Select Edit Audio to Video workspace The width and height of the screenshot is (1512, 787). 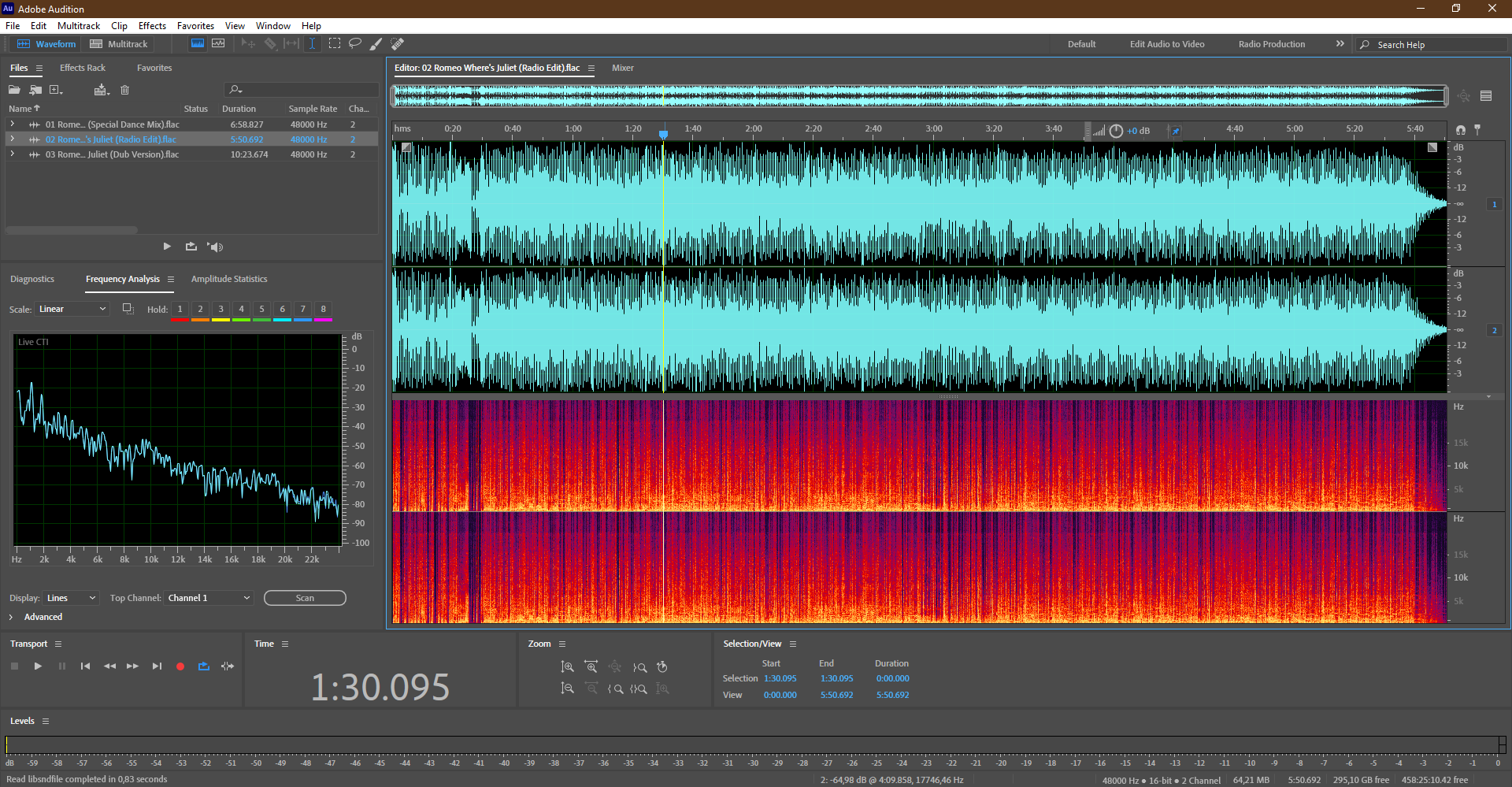pos(1167,44)
